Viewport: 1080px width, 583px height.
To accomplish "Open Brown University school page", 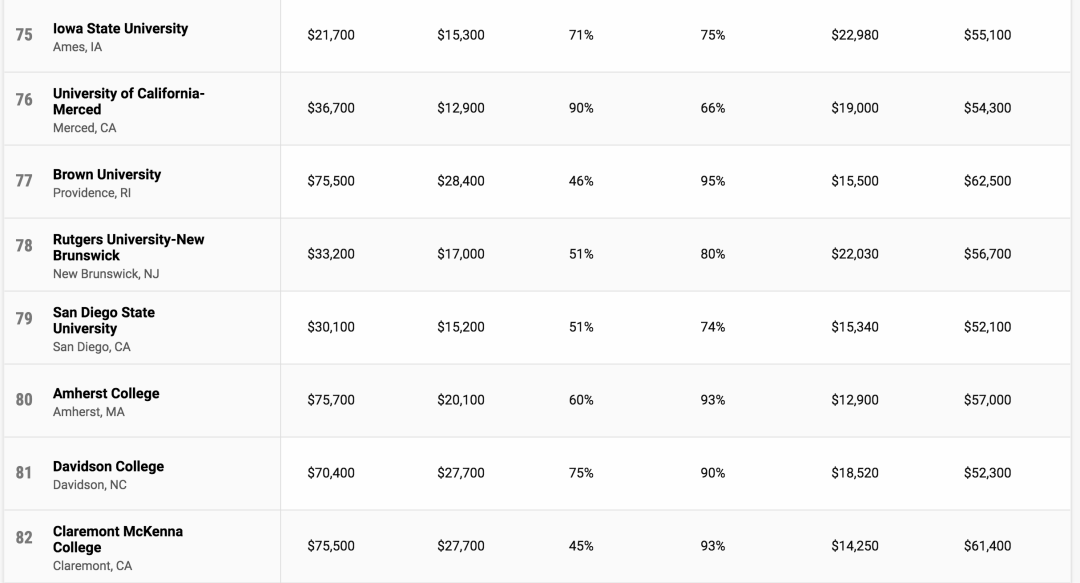I will [107, 174].
